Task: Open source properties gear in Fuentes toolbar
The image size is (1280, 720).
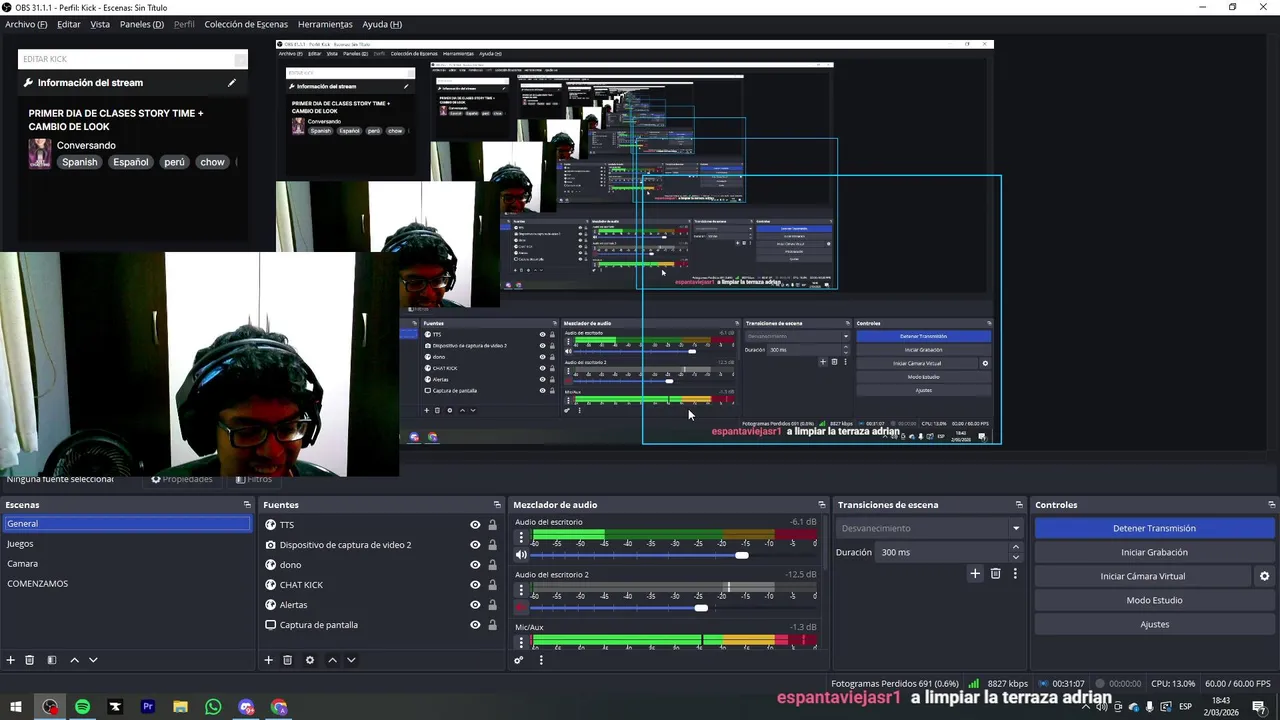Action: (x=310, y=660)
